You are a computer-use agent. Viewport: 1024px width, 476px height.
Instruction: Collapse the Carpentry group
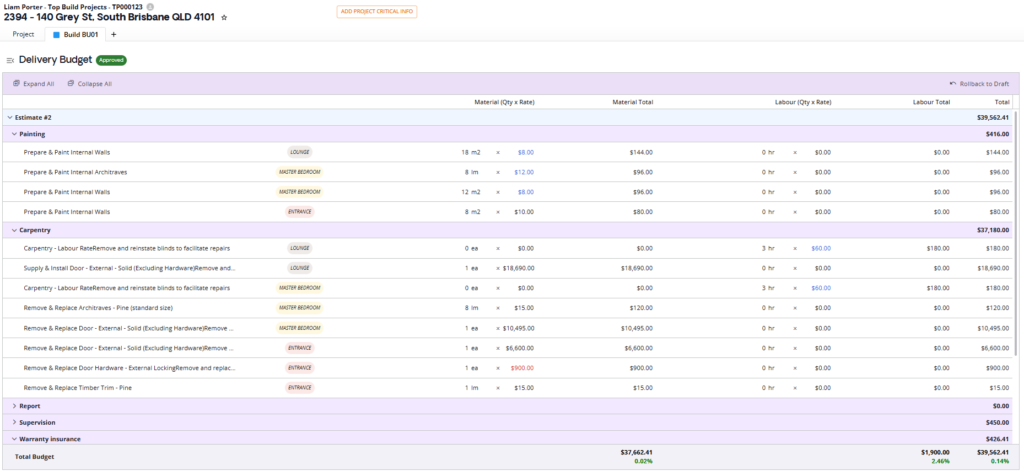[x=14, y=229]
